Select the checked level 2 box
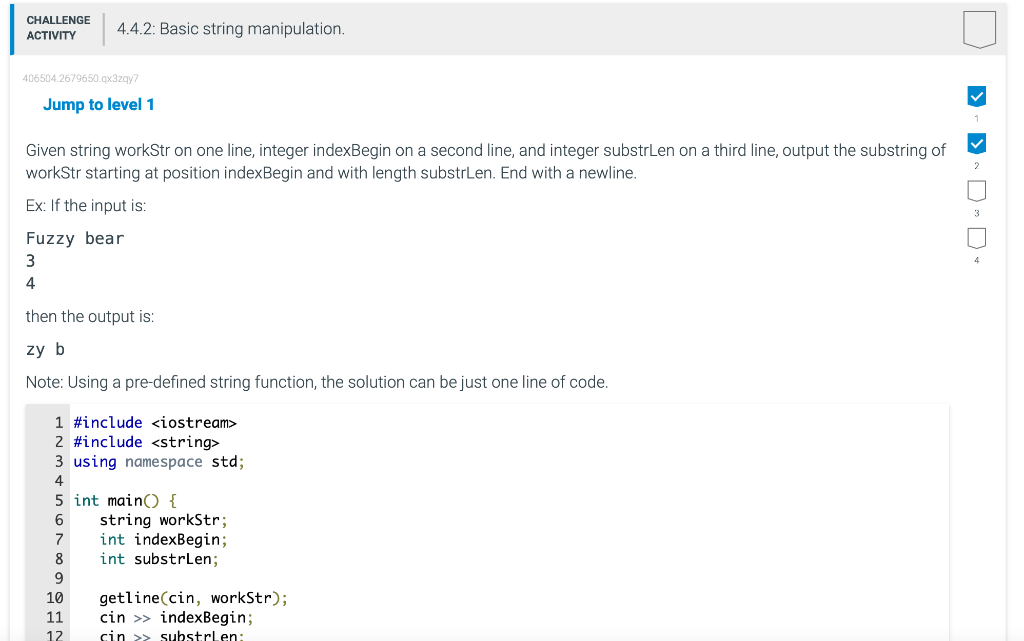1024x641 pixels. tap(977, 142)
